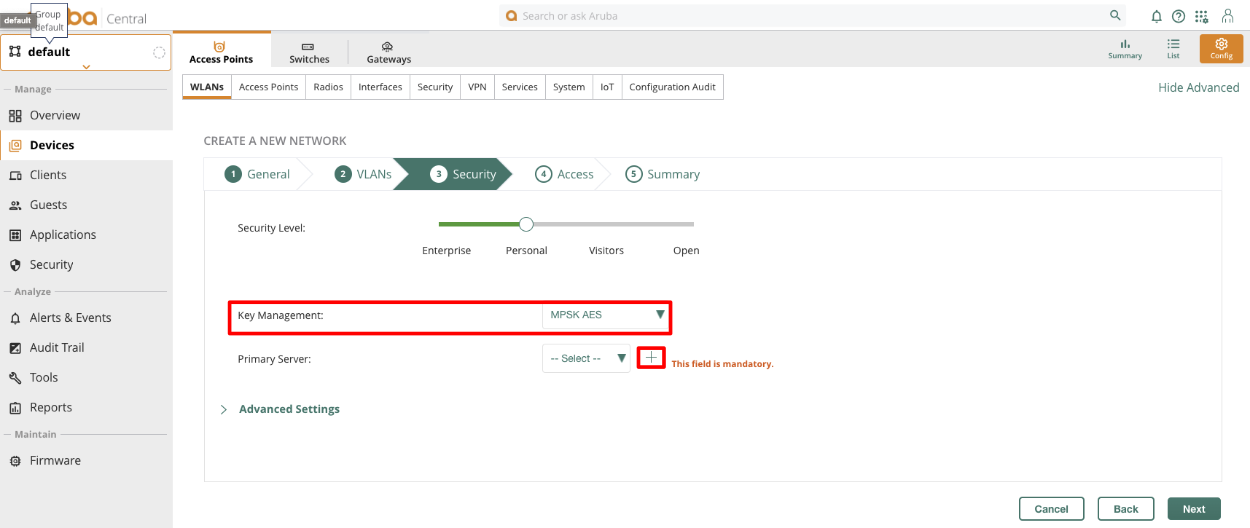The image size is (1250, 528).
Task: Switch to List view icon
Action: tap(1173, 49)
